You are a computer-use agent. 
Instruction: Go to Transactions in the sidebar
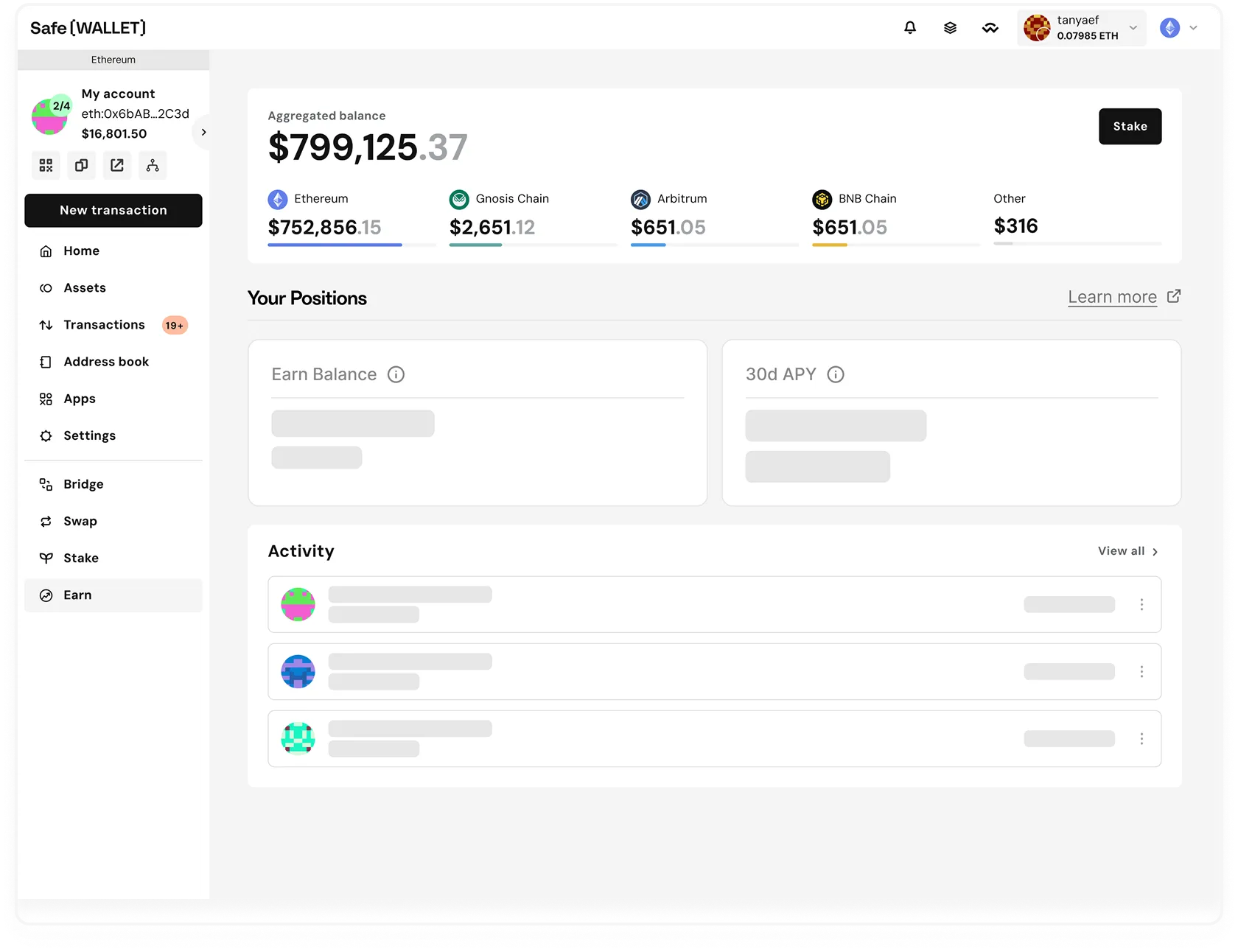(x=104, y=325)
